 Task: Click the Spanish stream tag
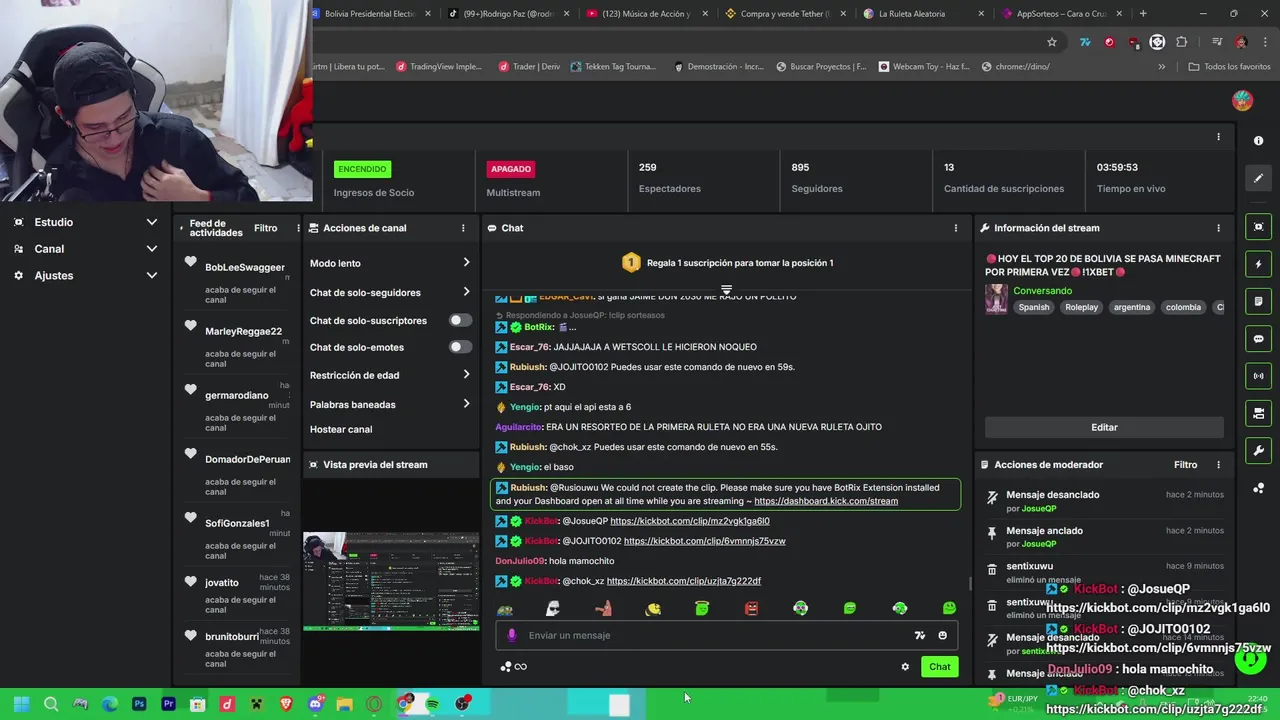click(1034, 307)
